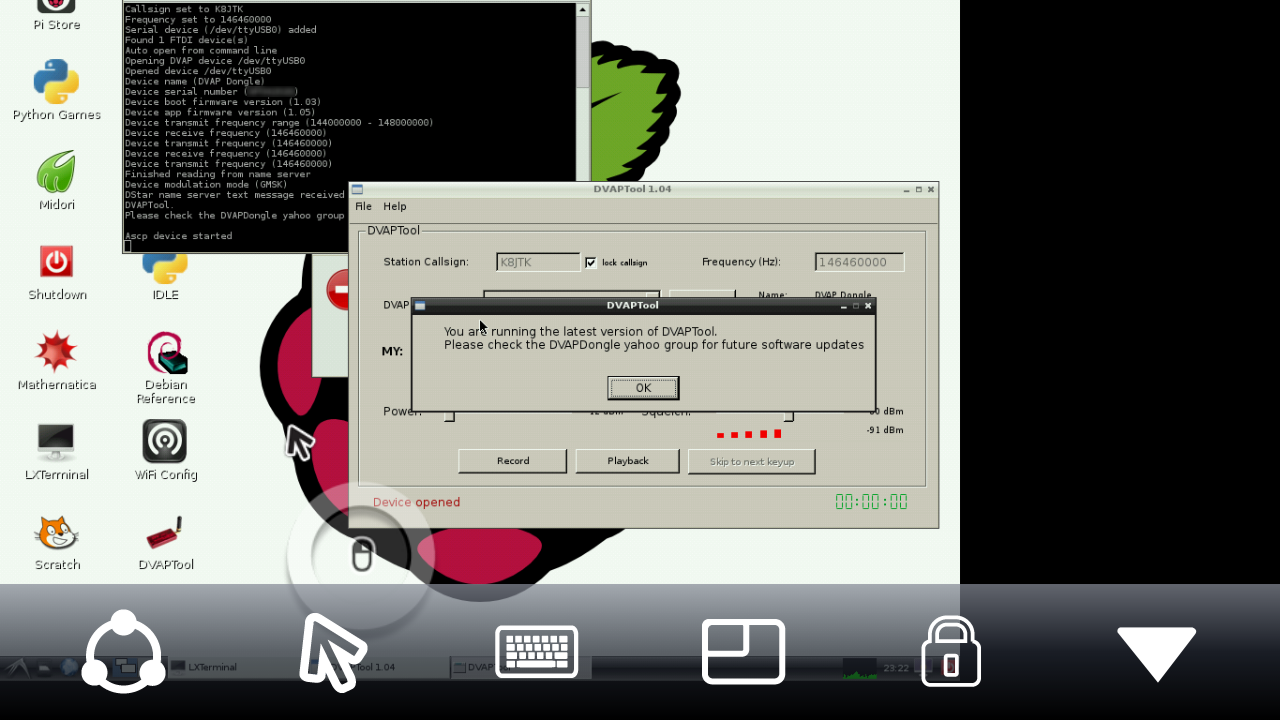The image size is (1280, 720).
Task: Launch the Mathematica desktop icon
Action: click(57, 361)
